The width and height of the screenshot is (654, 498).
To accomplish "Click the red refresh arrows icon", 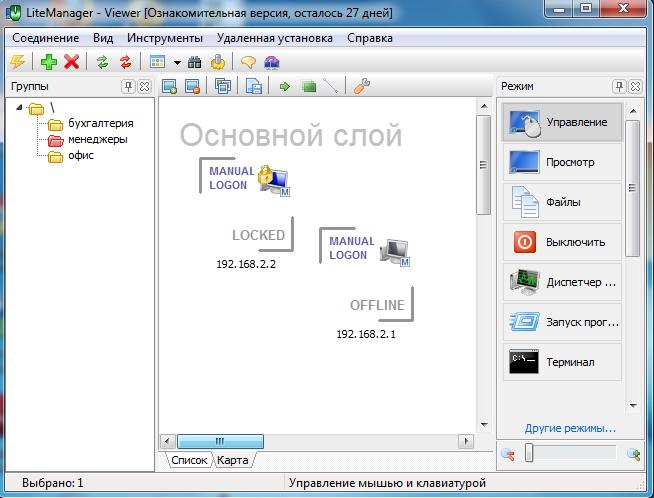I will pyautogui.click(x=126, y=62).
